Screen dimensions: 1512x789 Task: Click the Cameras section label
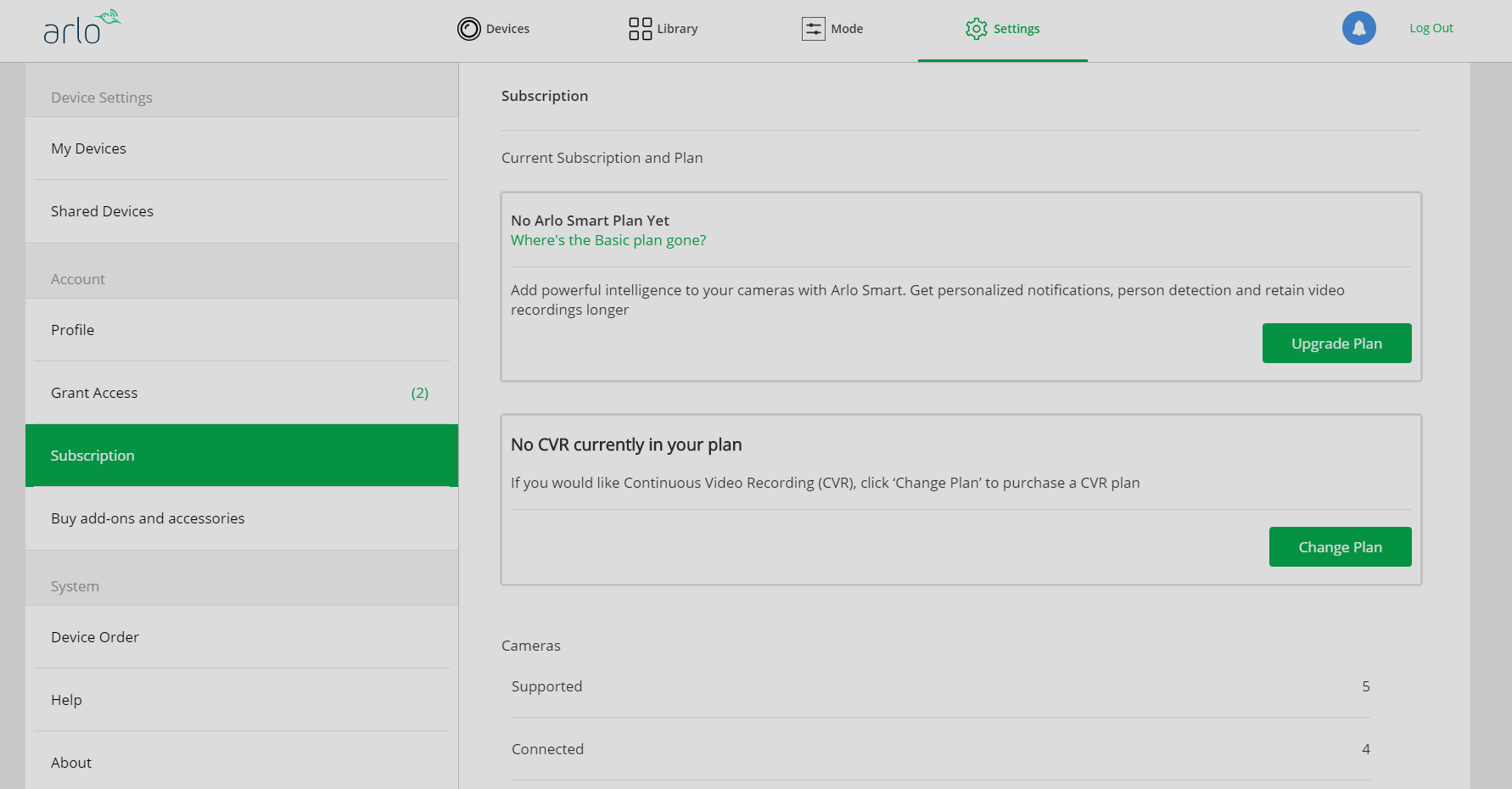[531, 646]
